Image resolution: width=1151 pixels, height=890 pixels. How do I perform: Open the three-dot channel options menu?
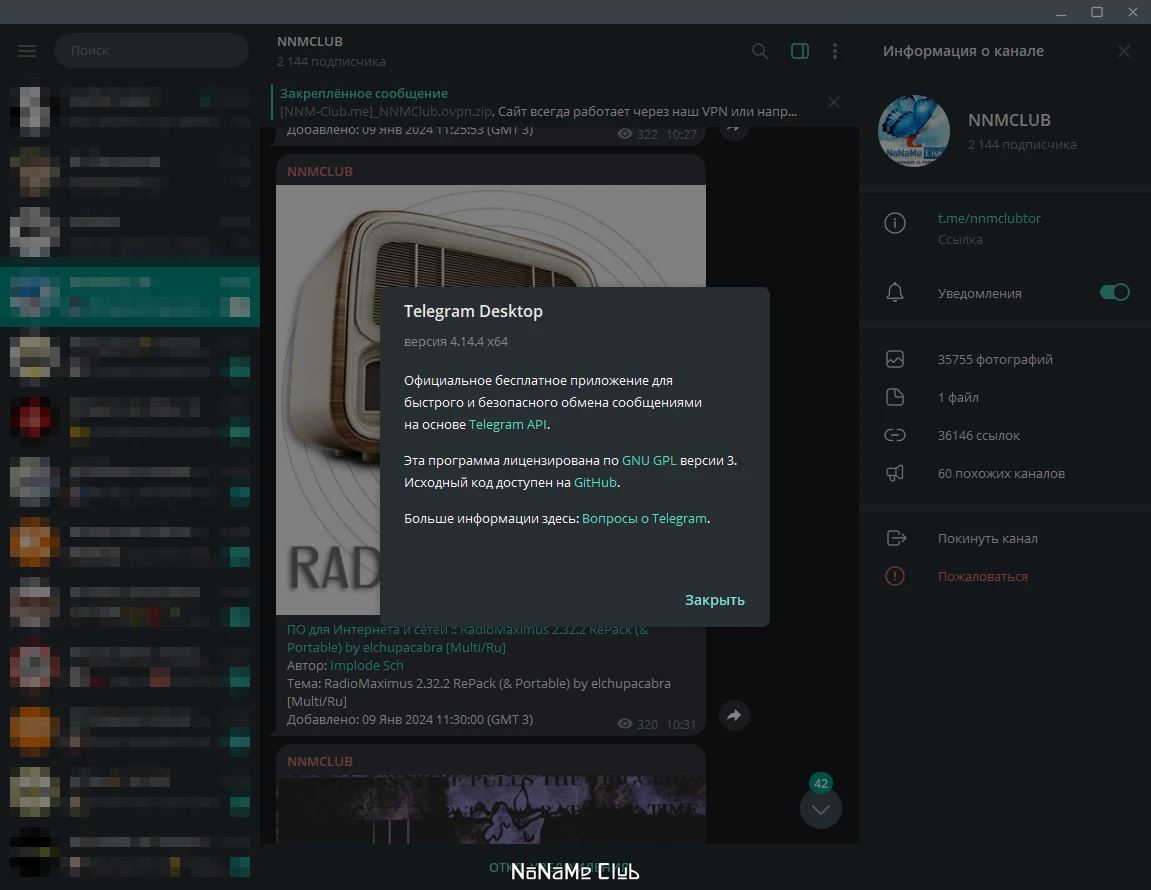click(x=835, y=51)
